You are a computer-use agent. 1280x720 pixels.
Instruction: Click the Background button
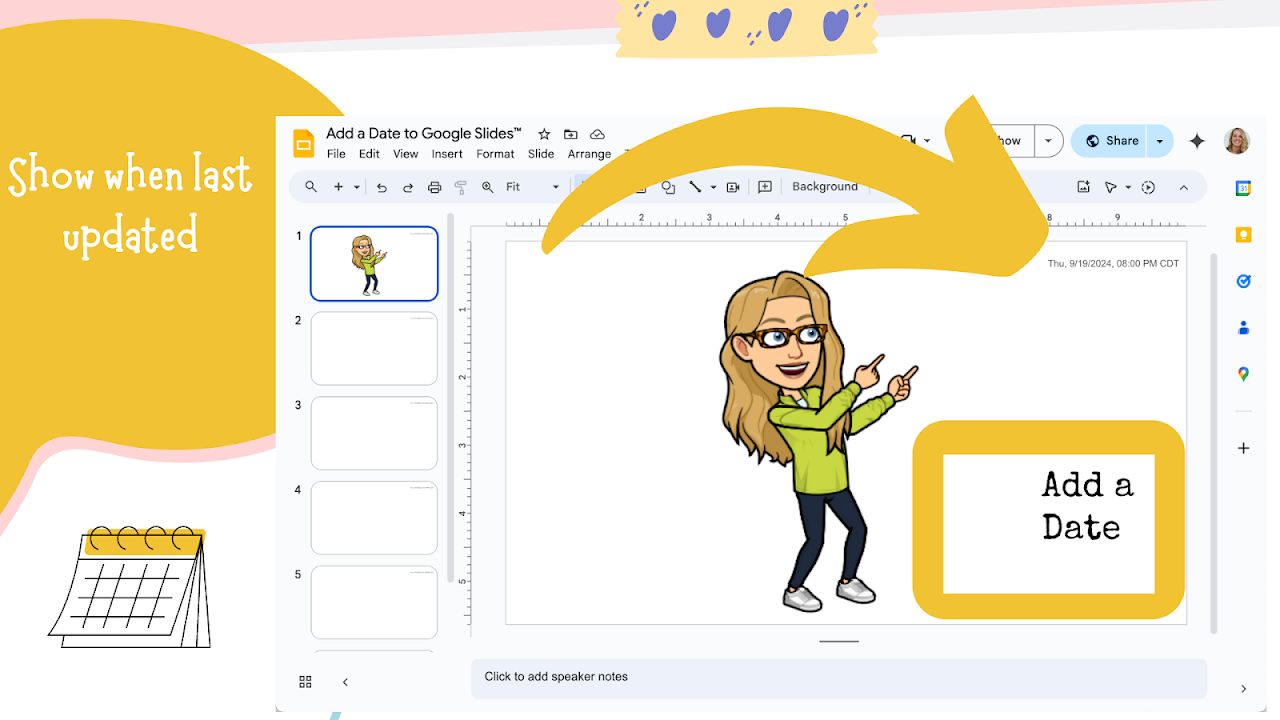[x=825, y=187]
